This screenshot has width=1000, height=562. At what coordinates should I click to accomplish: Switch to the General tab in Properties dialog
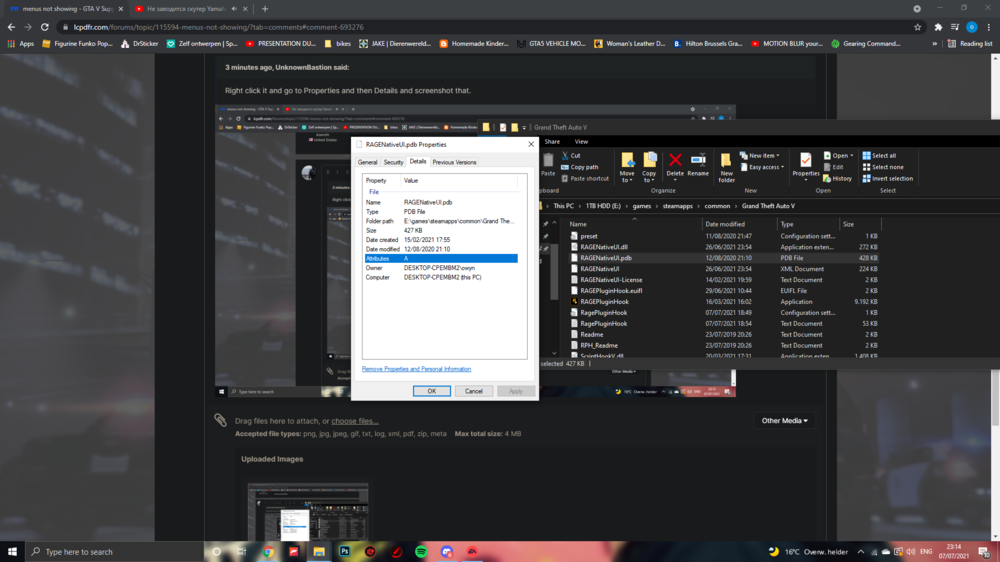[367, 162]
